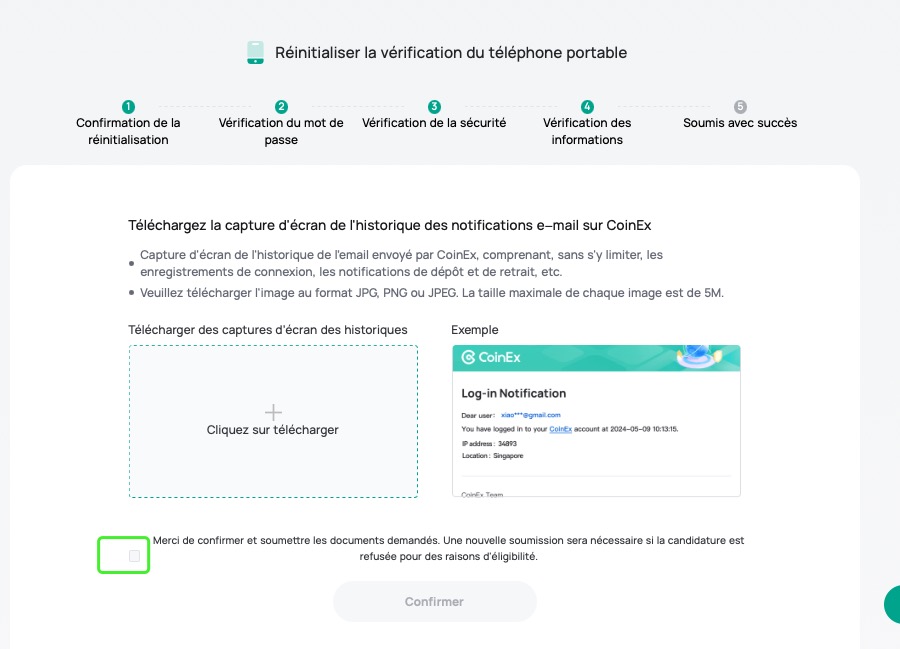
Task: Select step 1 circle icon
Action: (x=128, y=107)
